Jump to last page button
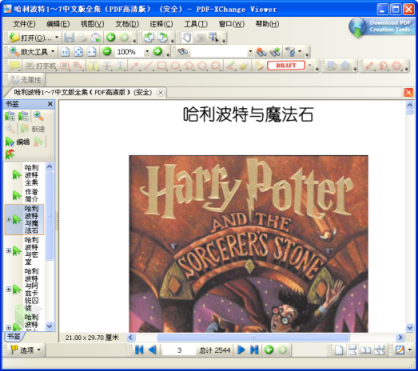The width and height of the screenshot is (418, 371). (254, 350)
